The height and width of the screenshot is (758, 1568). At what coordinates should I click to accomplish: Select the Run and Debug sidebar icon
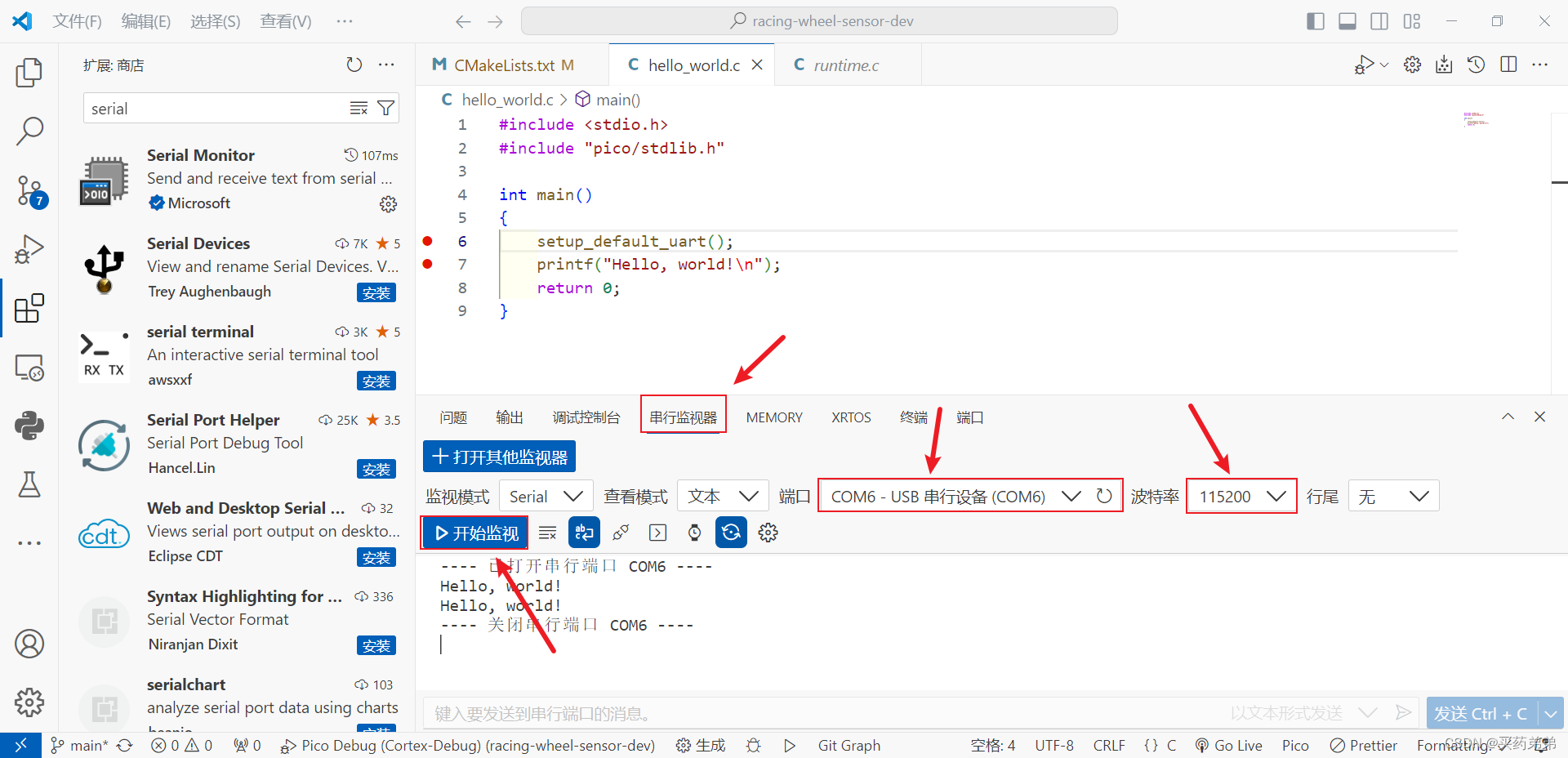[29, 249]
